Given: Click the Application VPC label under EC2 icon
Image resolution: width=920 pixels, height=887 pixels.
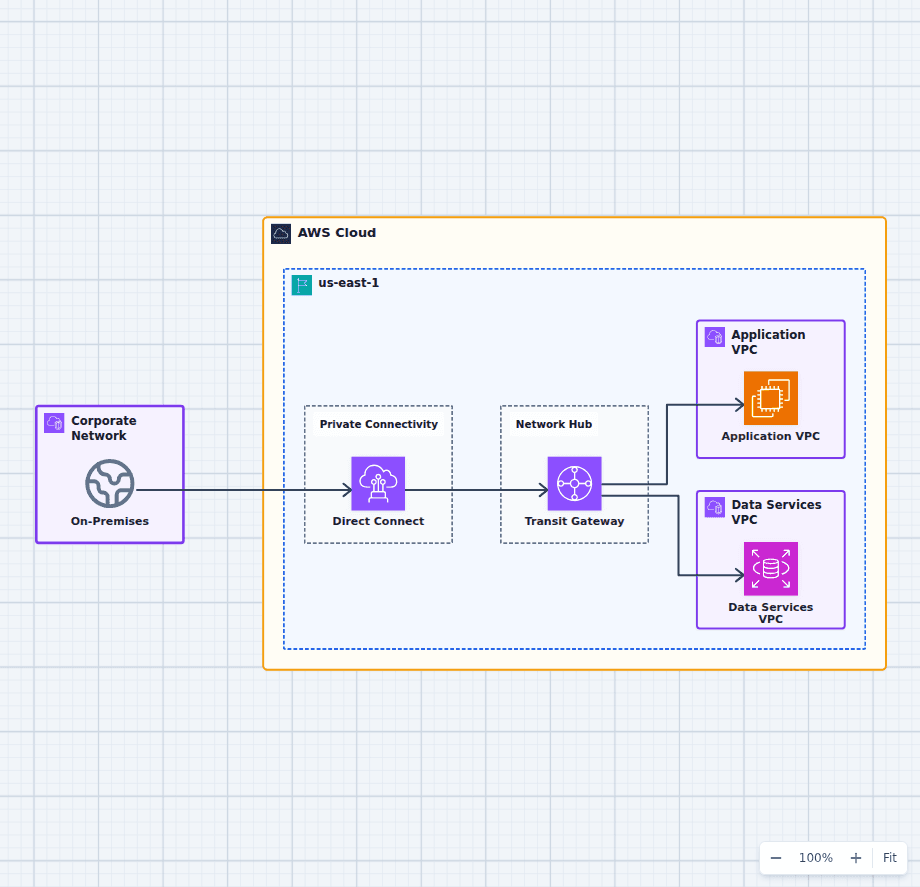Looking at the screenshot, I should pos(770,436).
